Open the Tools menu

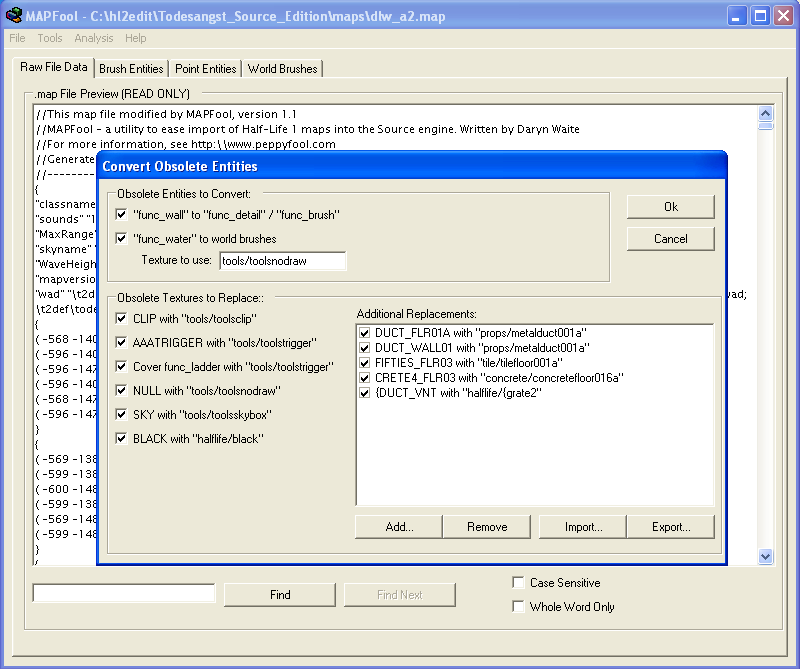[49, 38]
